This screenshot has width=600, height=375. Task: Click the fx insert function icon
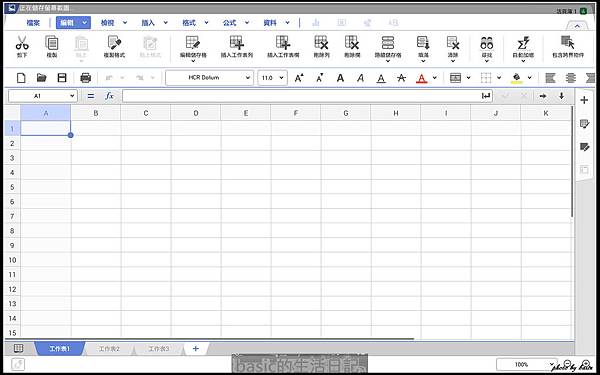tap(109, 96)
